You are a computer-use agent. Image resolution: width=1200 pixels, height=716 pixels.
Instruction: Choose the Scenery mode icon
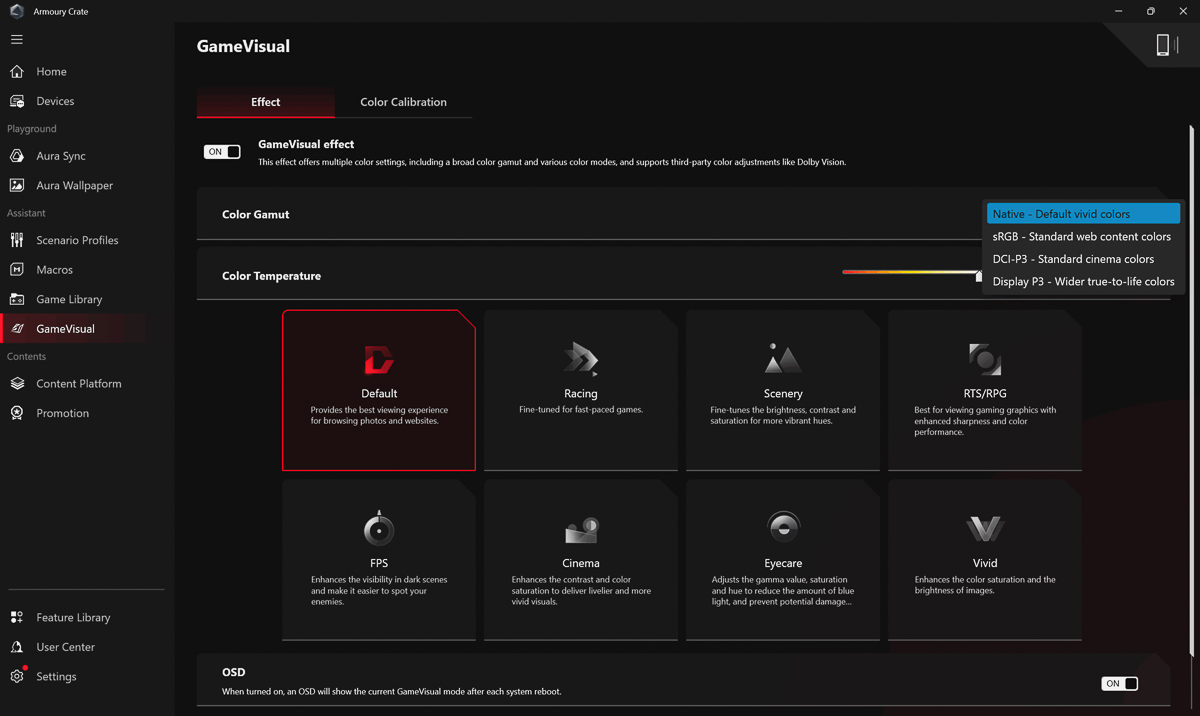783,359
